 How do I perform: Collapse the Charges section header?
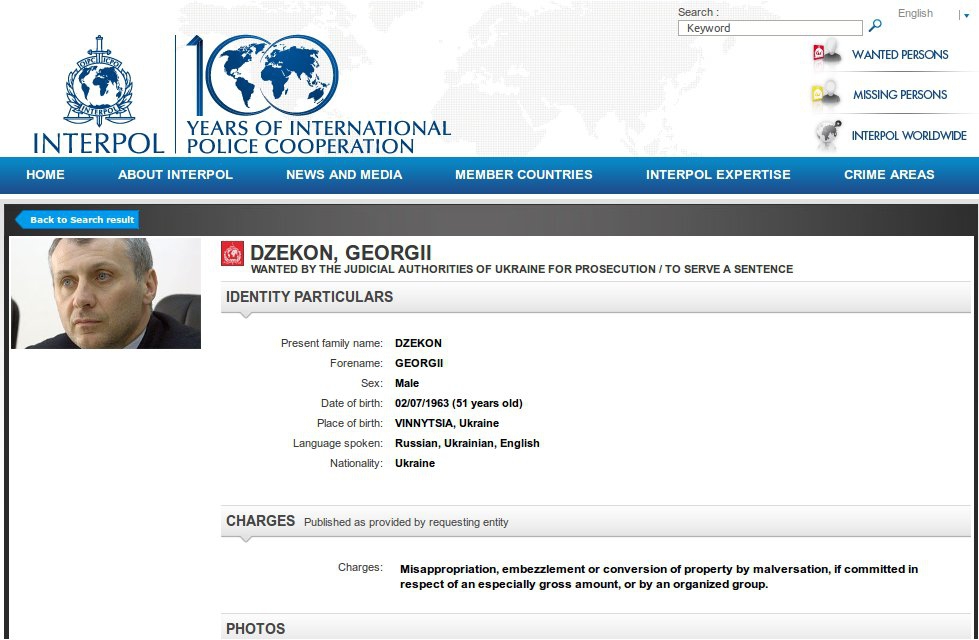click(260, 521)
